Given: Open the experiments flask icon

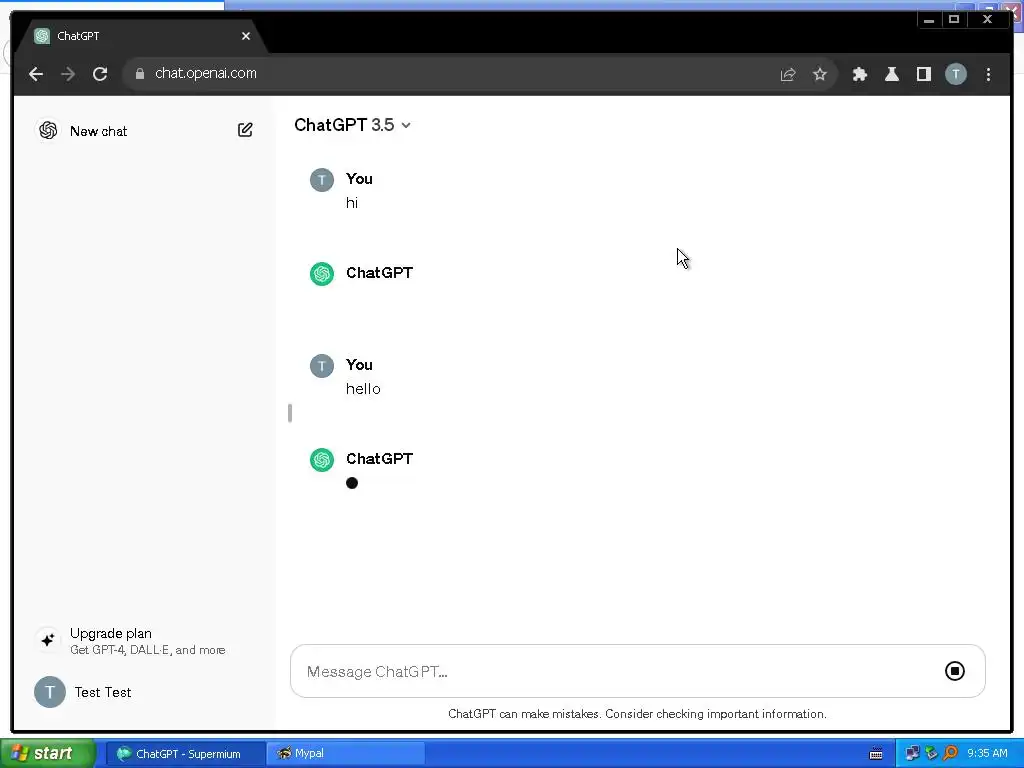Looking at the screenshot, I should pyautogui.click(x=891, y=74).
